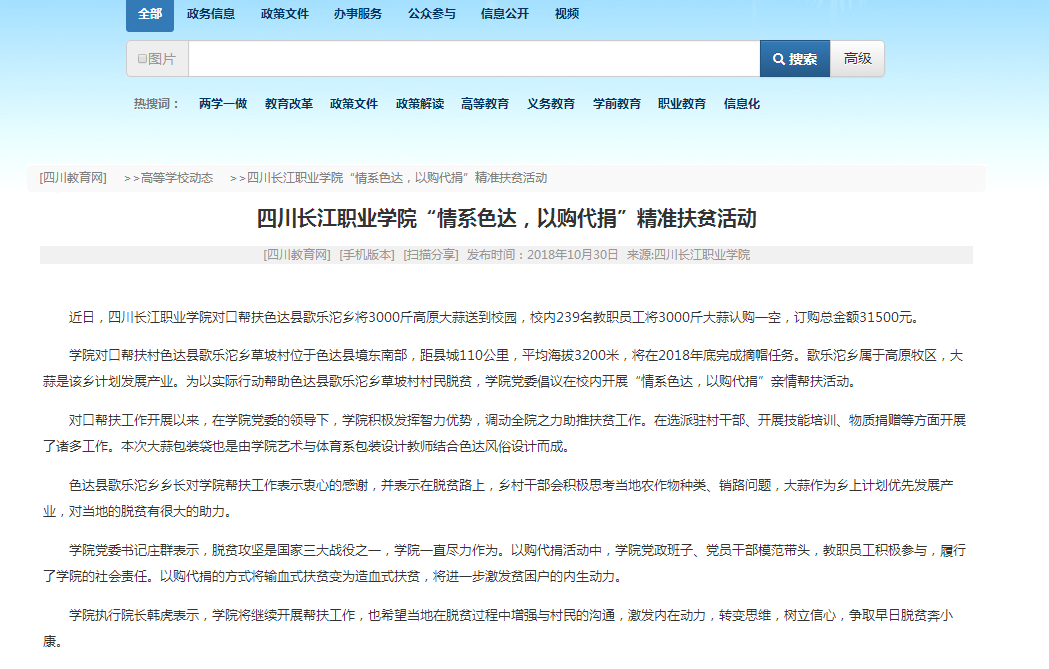The width and height of the screenshot is (1049, 669).
Task: Click the 扫描分享 link
Action: pos(431,255)
